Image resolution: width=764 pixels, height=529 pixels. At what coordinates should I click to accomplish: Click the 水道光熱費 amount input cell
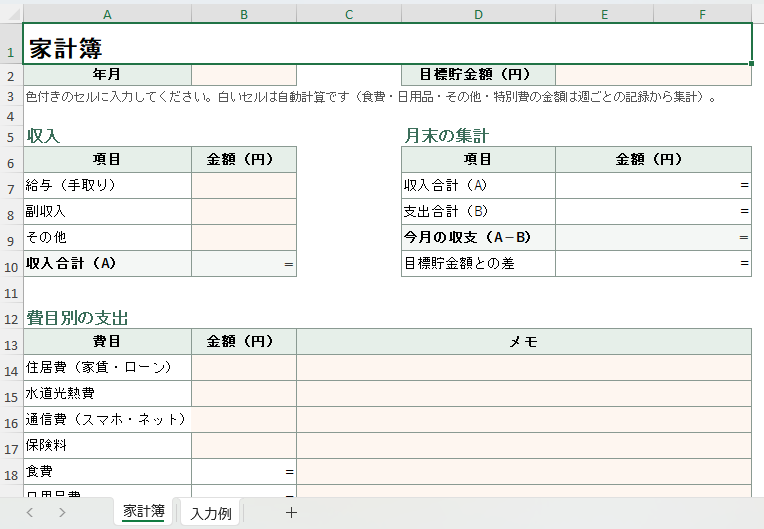(x=244, y=394)
